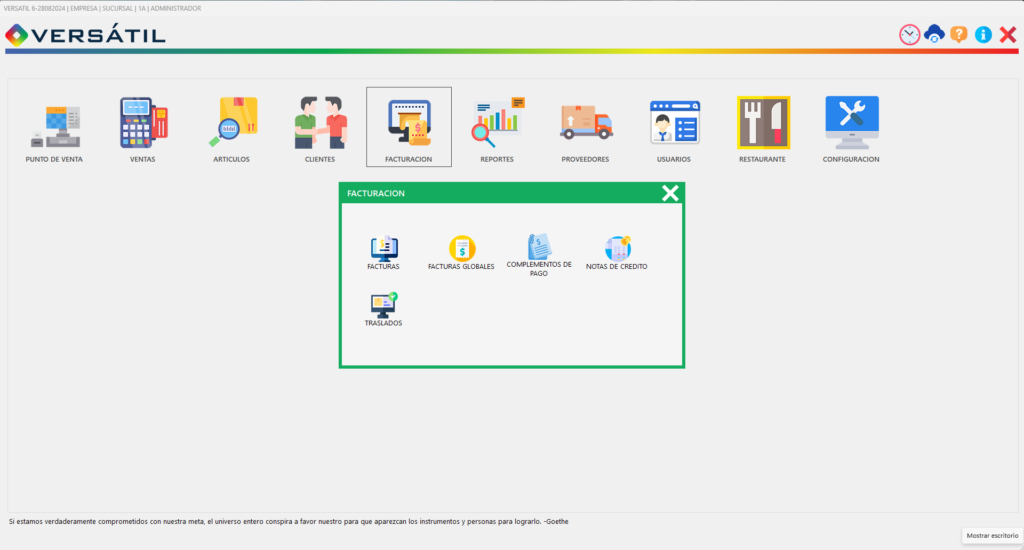This screenshot has height=550, width=1024.
Task: Click the red X exit icon
Action: pyautogui.click(x=1008, y=35)
